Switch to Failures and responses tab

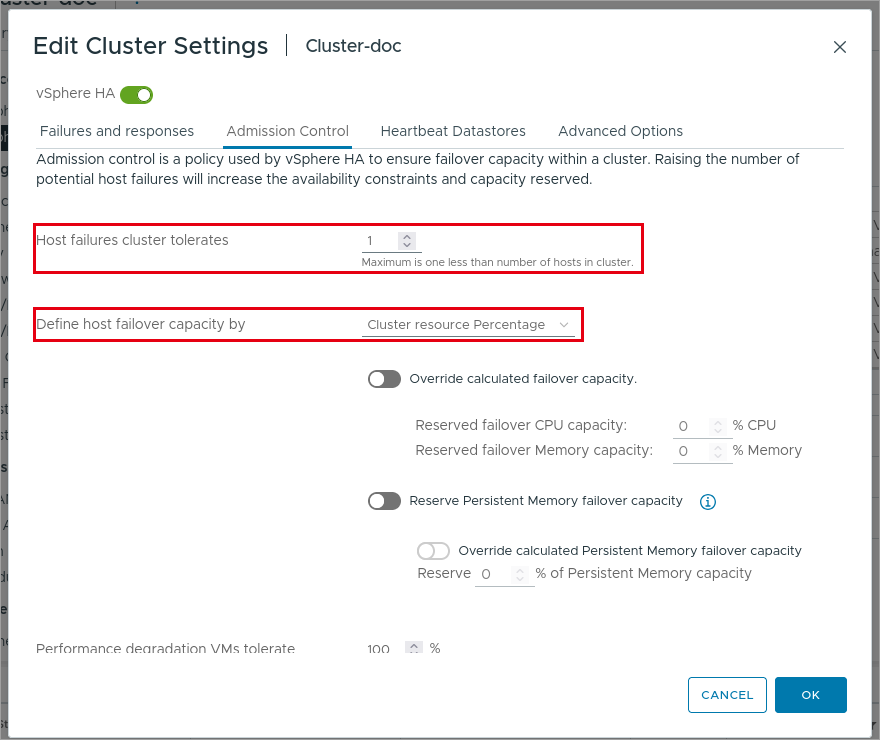point(117,131)
